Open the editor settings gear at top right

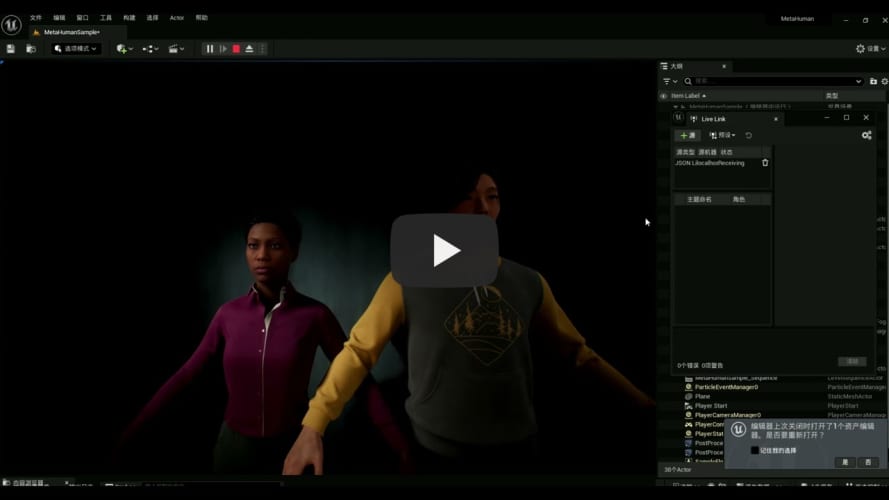pos(870,49)
